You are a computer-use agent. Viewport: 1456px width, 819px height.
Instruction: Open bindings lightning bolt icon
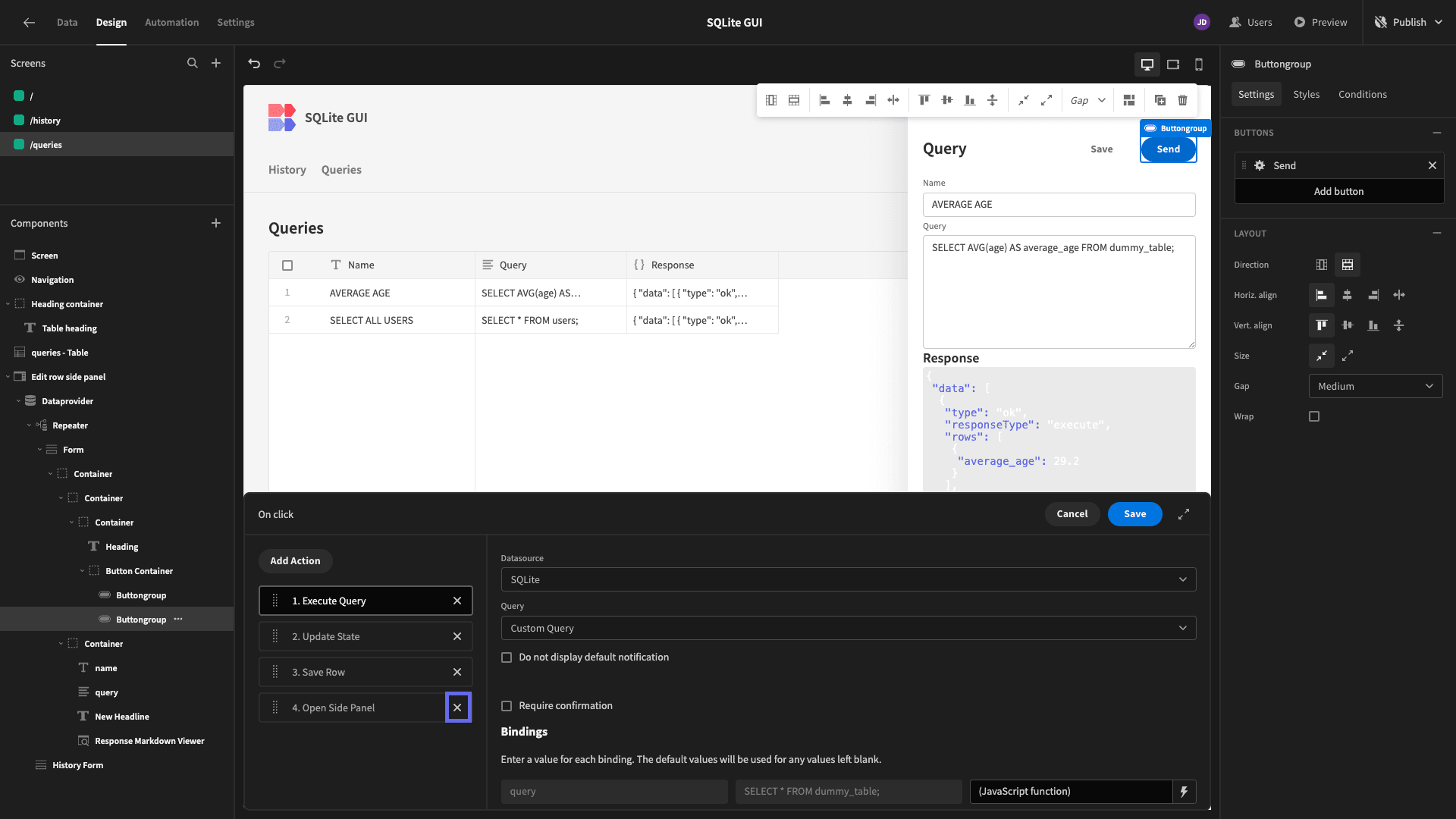1184,791
